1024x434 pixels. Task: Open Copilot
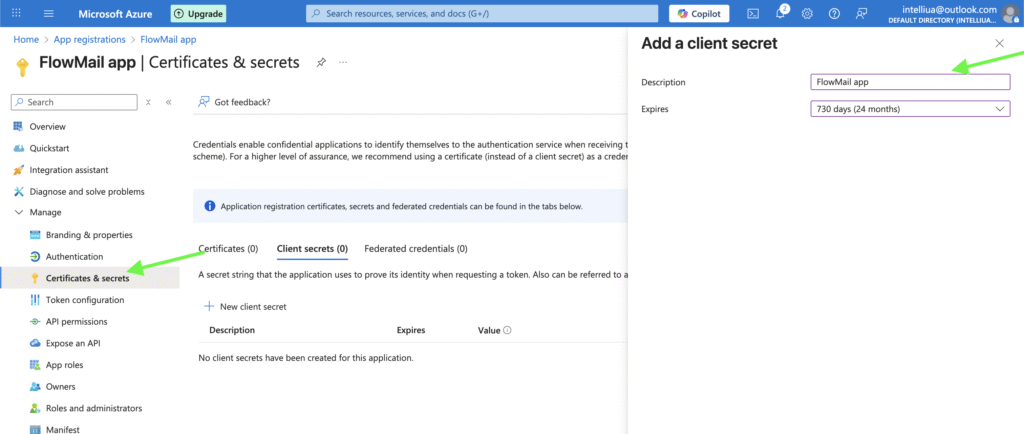pyautogui.click(x=699, y=13)
